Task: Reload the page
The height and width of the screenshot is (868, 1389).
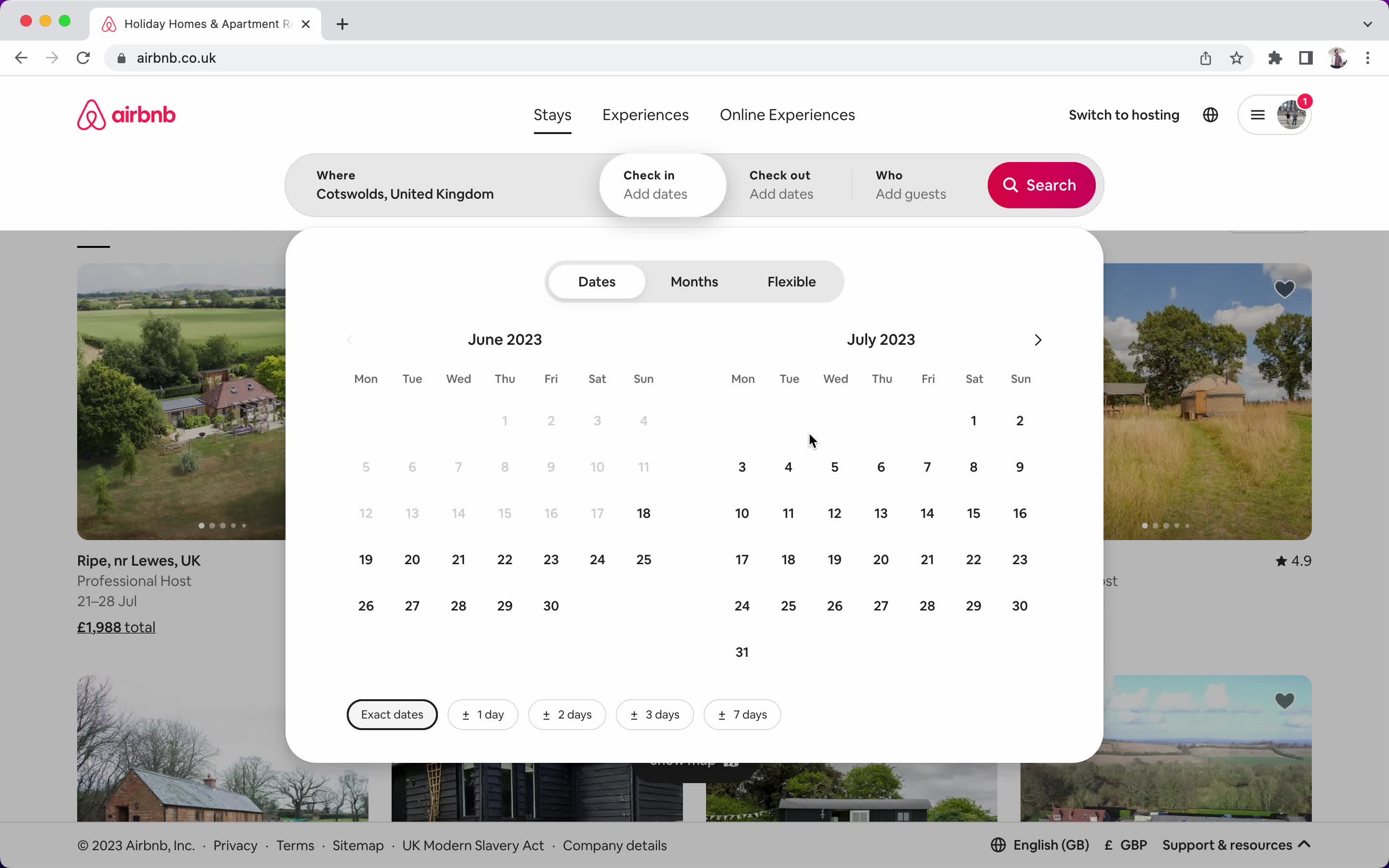Action: [x=82, y=57]
